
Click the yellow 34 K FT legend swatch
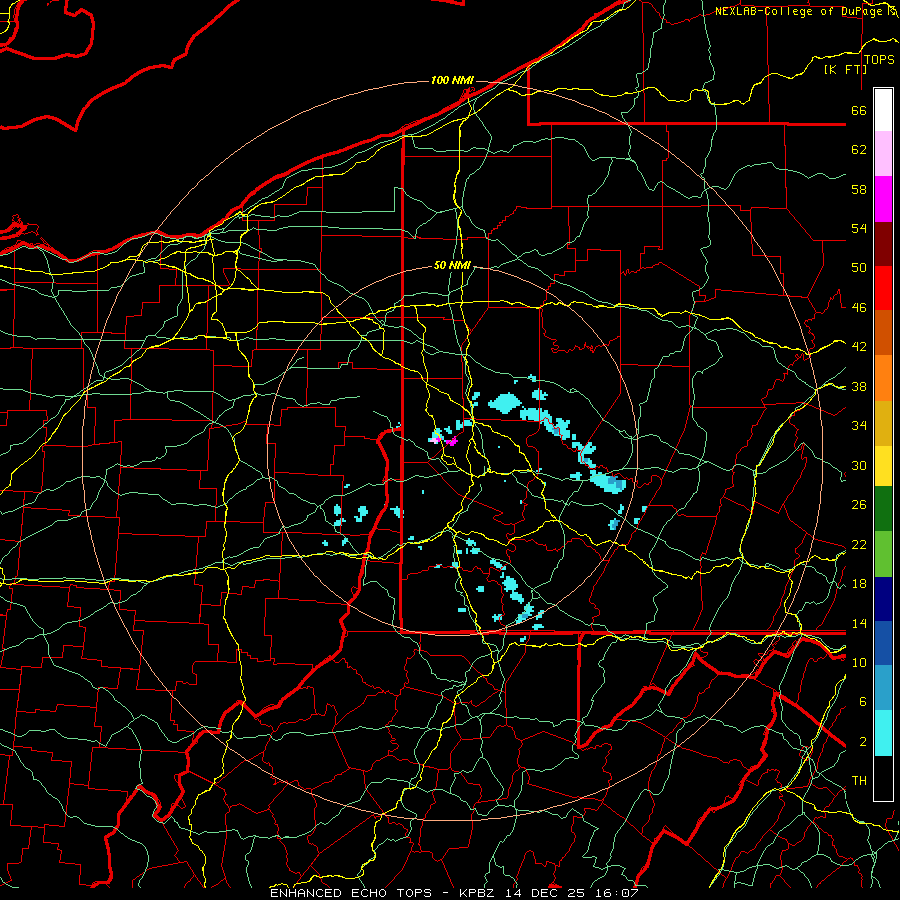click(883, 466)
